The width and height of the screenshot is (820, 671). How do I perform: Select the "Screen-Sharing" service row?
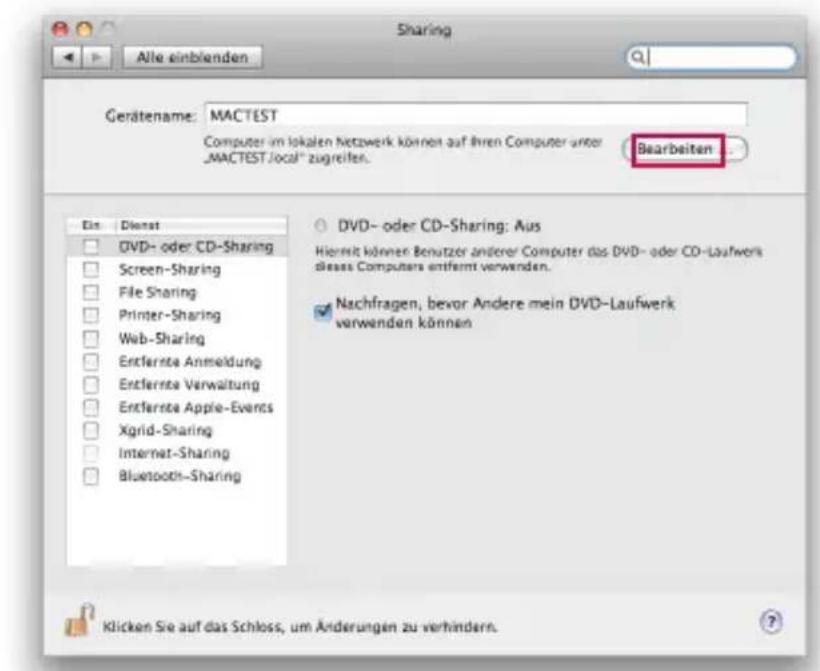(177, 269)
